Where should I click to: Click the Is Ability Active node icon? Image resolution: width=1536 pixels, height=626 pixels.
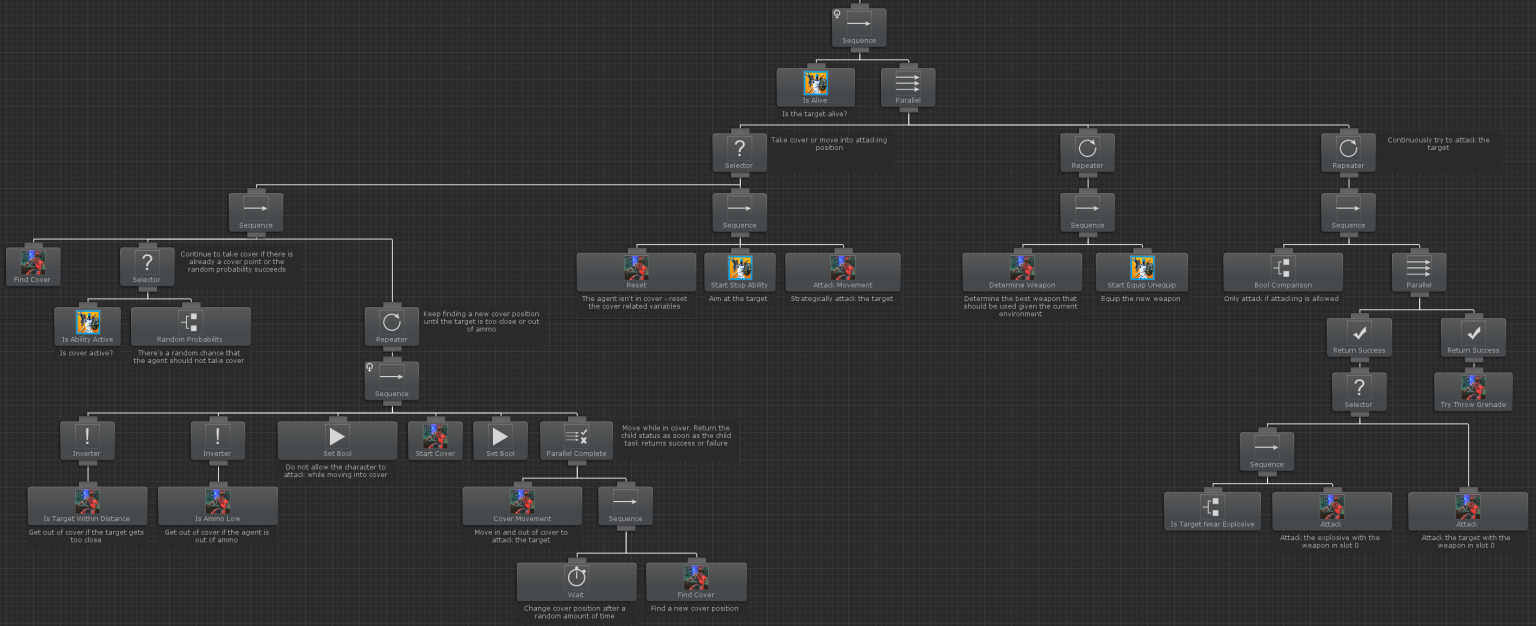88,322
